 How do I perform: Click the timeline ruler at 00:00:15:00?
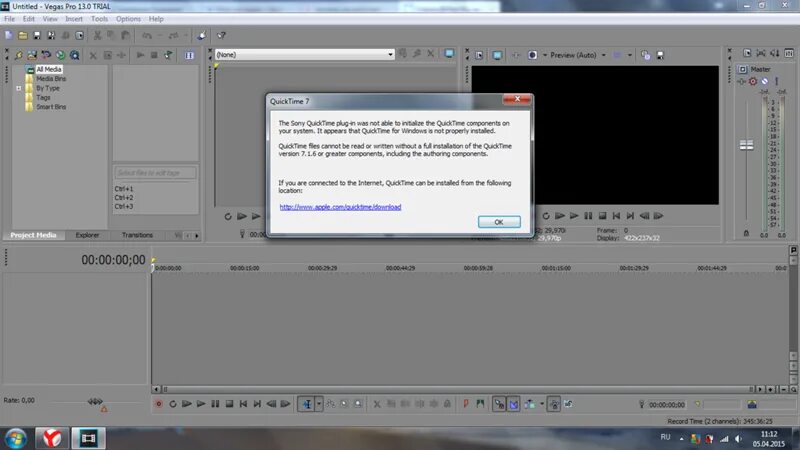click(244, 268)
